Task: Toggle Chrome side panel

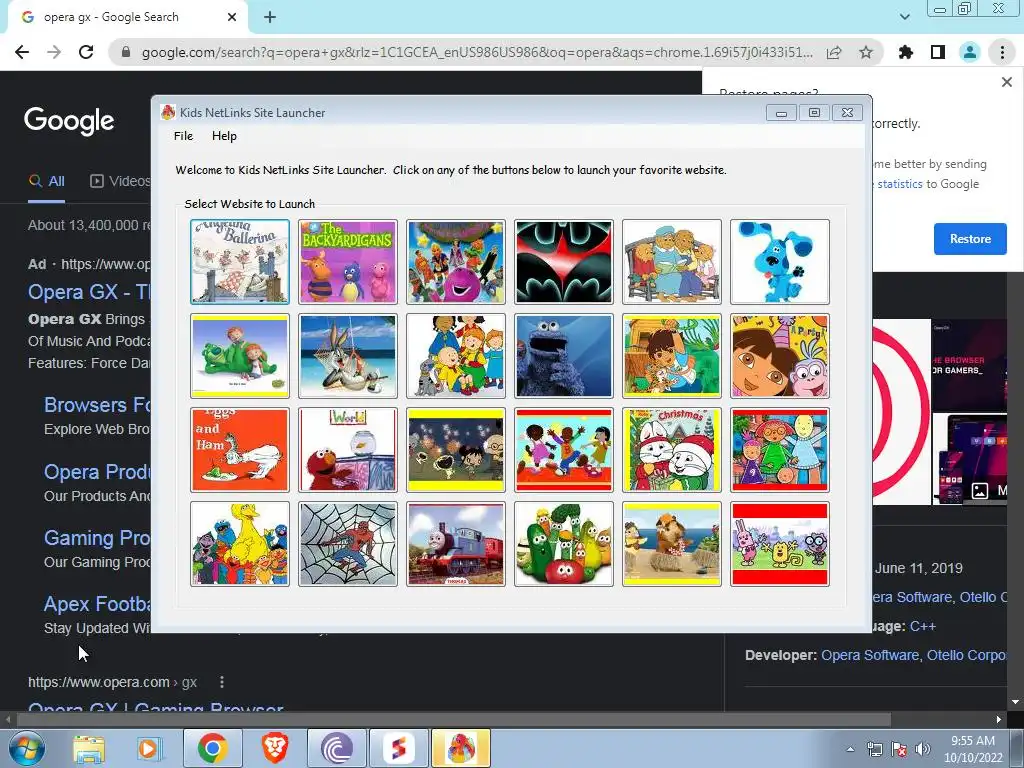Action: tap(938, 52)
